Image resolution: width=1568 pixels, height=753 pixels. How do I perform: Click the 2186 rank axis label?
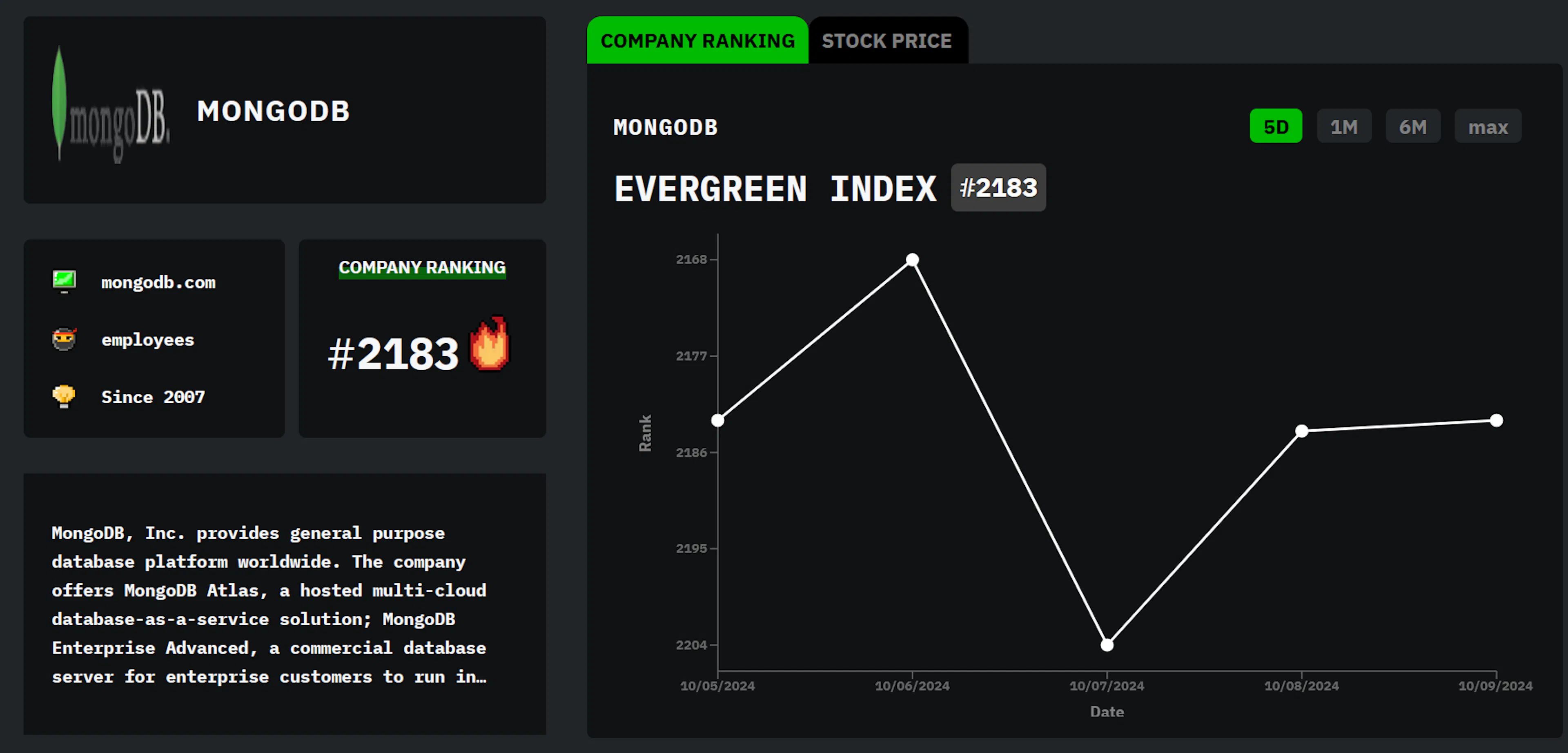click(691, 453)
